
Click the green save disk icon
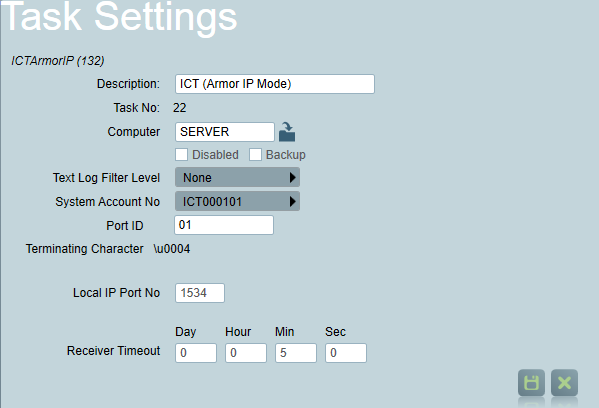click(x=531, y=382)
